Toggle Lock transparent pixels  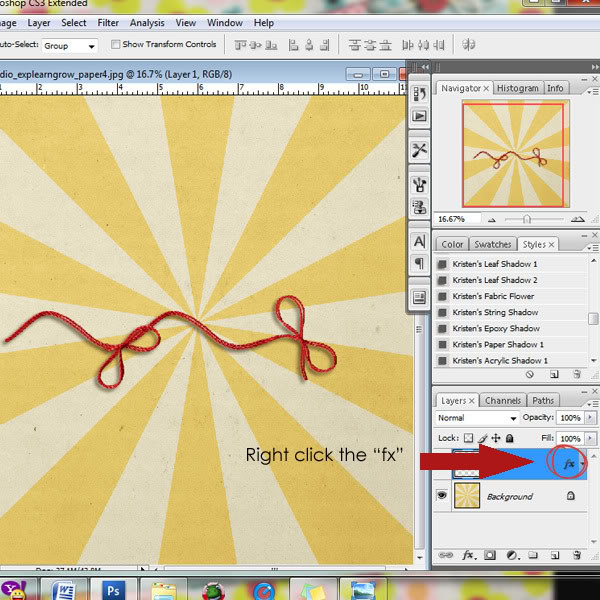pos(468,438)
